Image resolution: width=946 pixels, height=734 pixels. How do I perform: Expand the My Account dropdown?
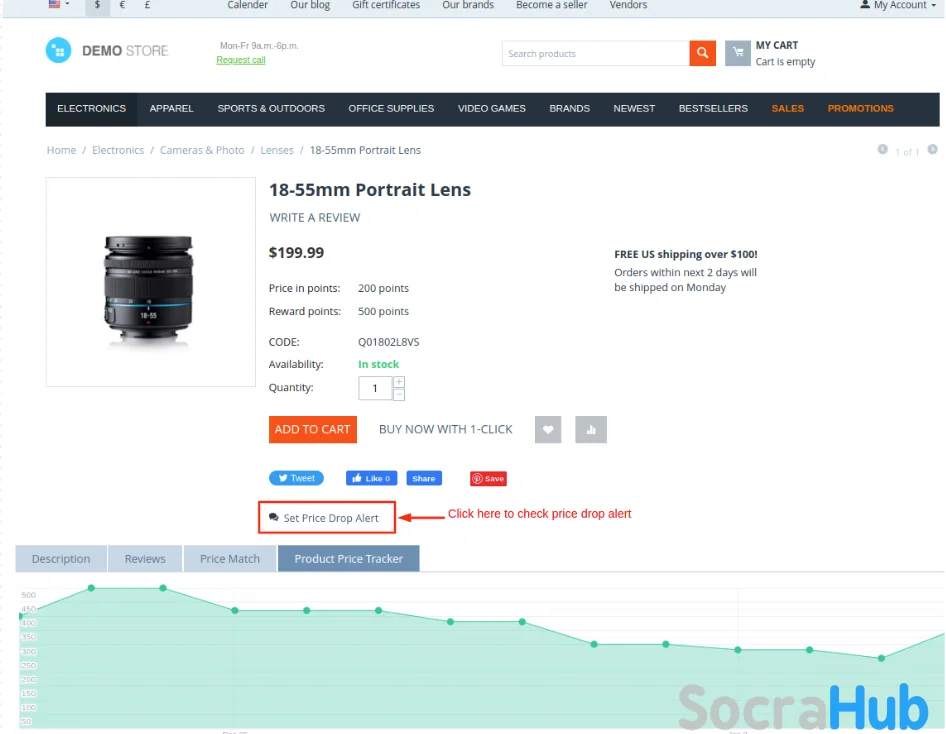pyautogui.click(x=898, y=5)
